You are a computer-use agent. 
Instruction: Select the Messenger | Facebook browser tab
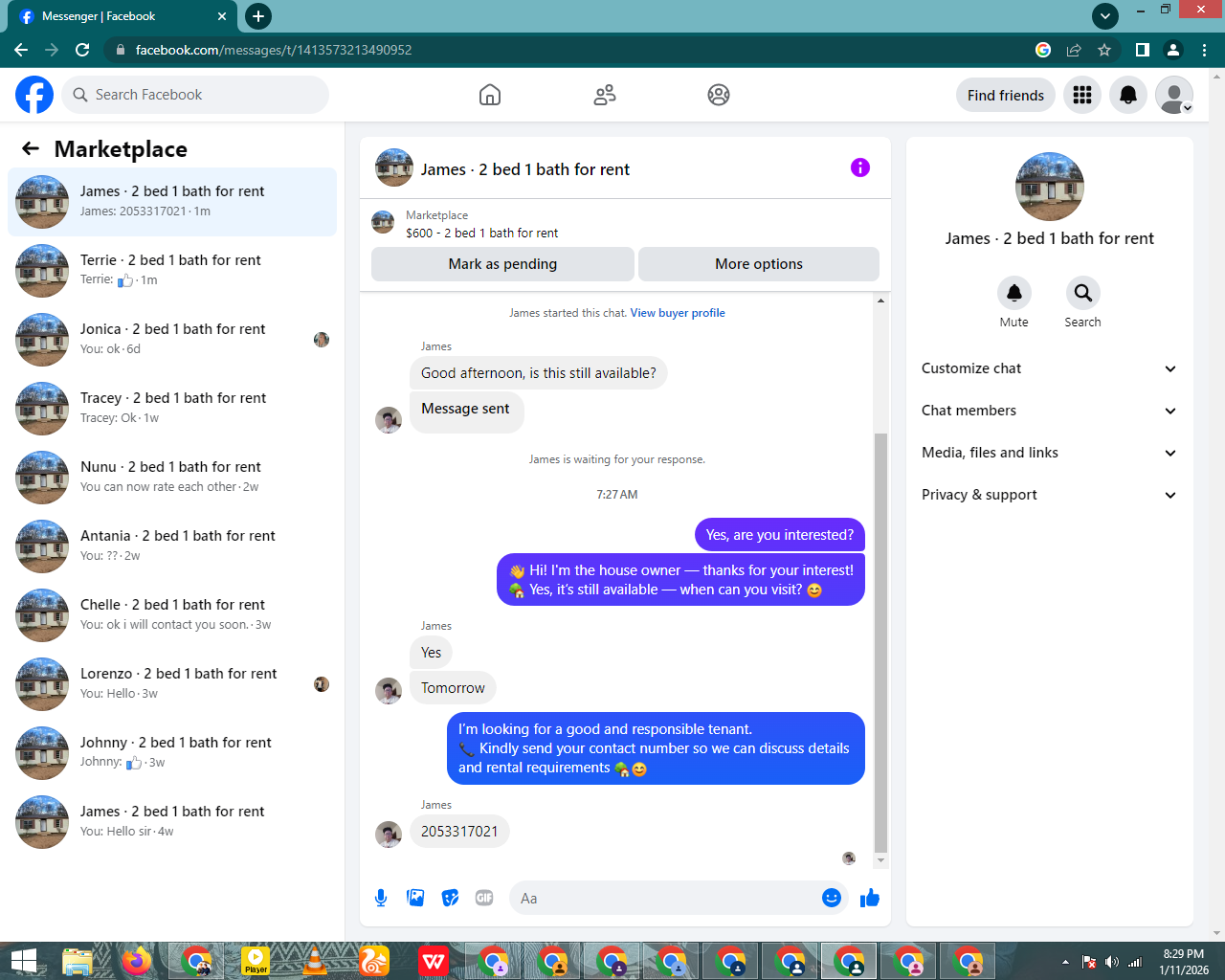pyautogui.click(x=124, y=16)
